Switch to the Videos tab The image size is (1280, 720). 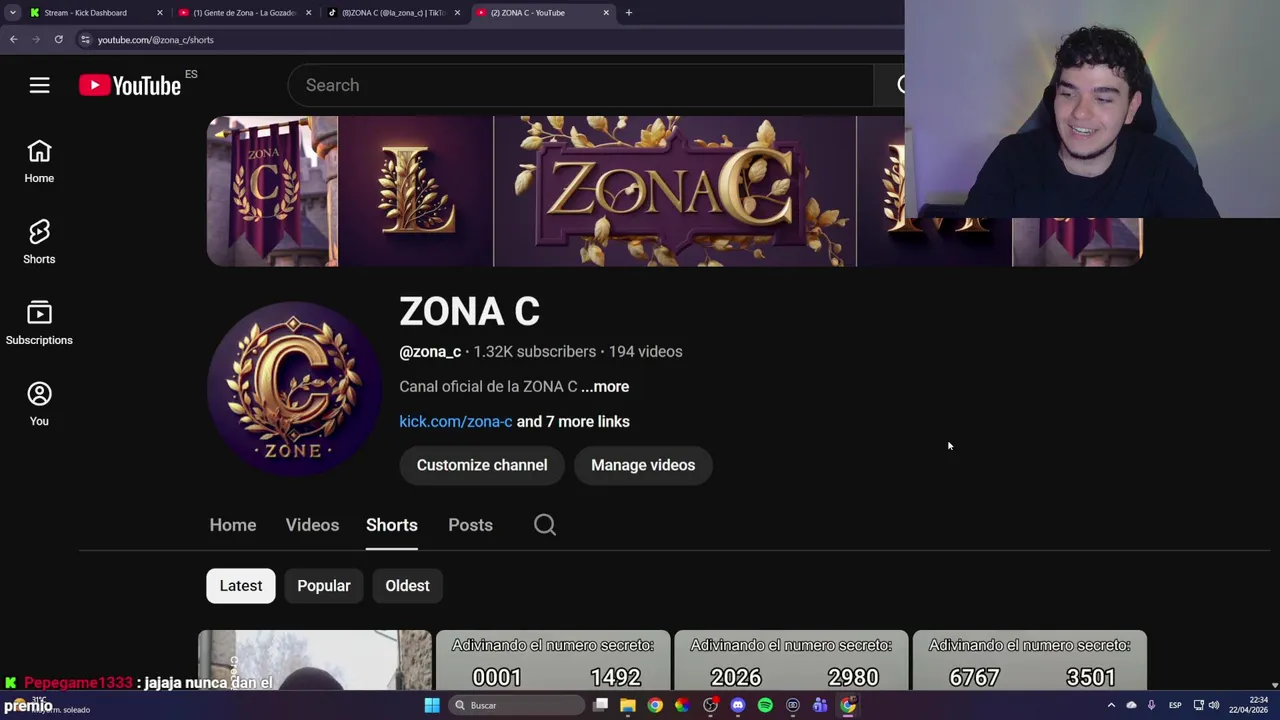[x=312, y=525]
